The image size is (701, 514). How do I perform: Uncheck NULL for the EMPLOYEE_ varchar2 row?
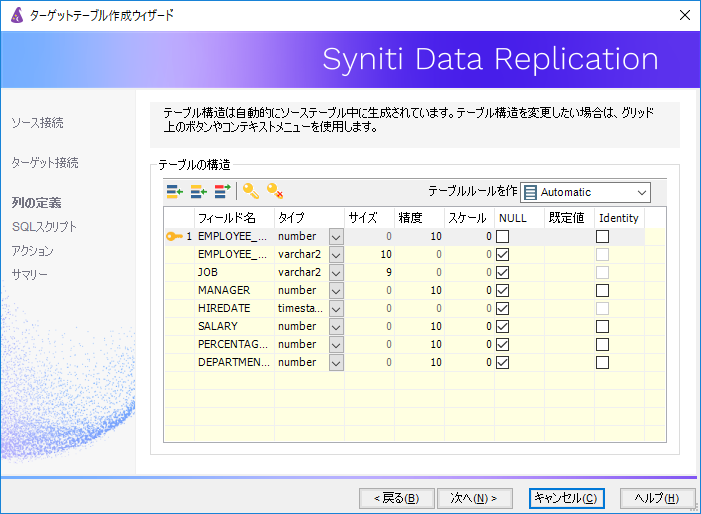(x=503, y=254)
